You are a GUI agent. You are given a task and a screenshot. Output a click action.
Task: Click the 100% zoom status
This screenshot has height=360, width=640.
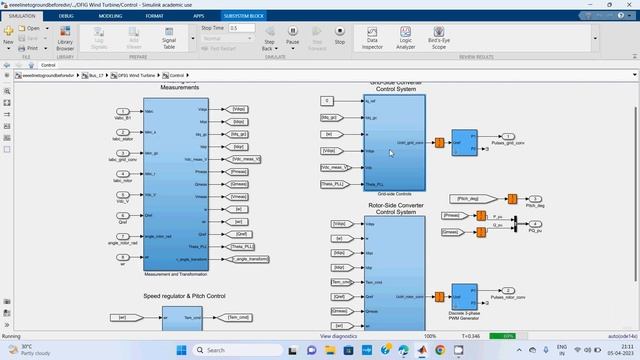tap(430, 336)
